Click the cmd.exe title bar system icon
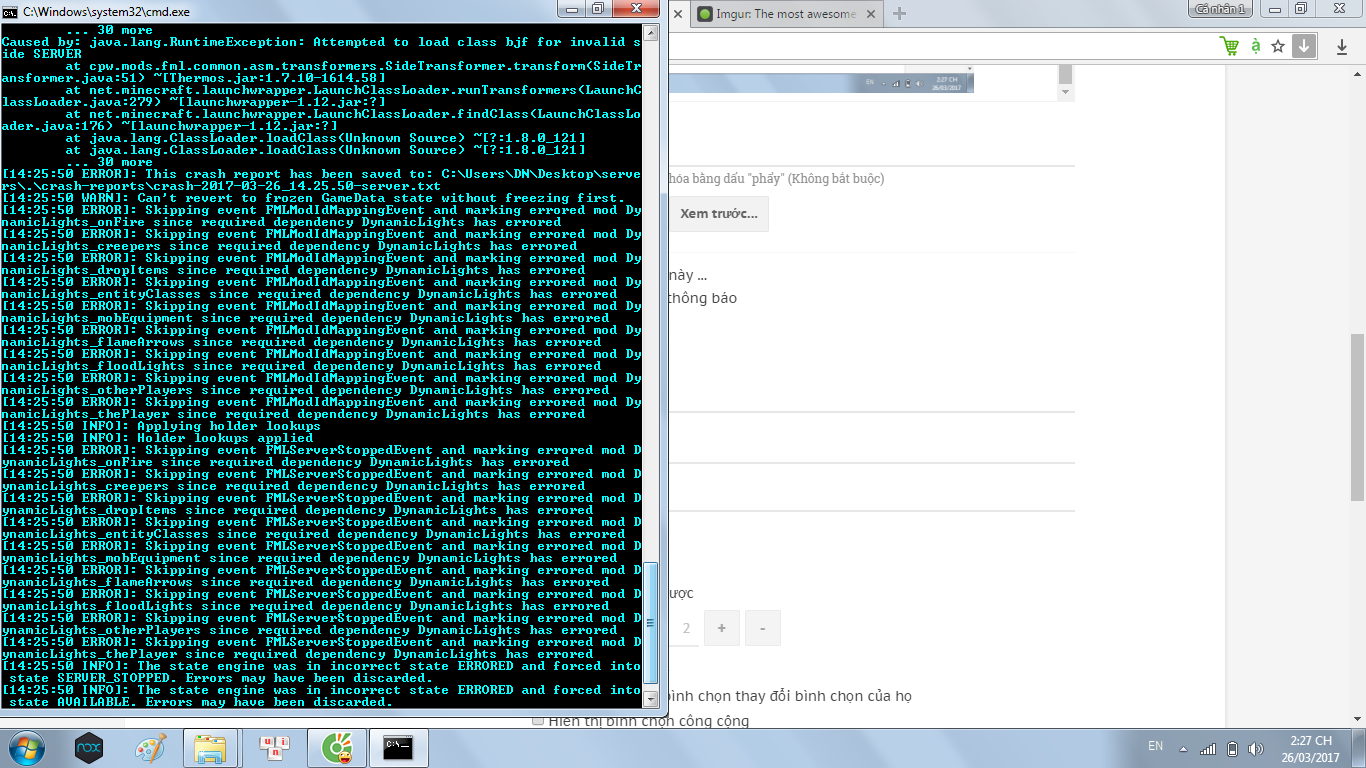Viewport: 1366px width, 768px height. (x=10, y=11)
